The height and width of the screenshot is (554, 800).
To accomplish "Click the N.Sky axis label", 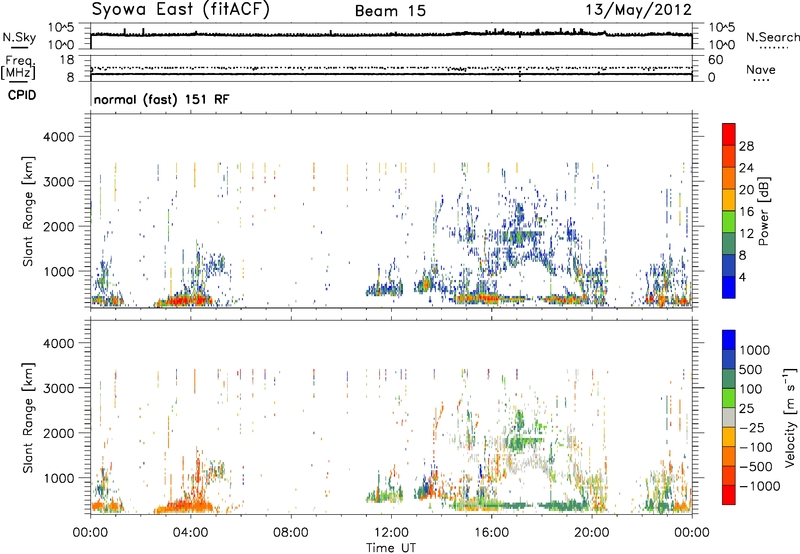I will pos(19,37).
